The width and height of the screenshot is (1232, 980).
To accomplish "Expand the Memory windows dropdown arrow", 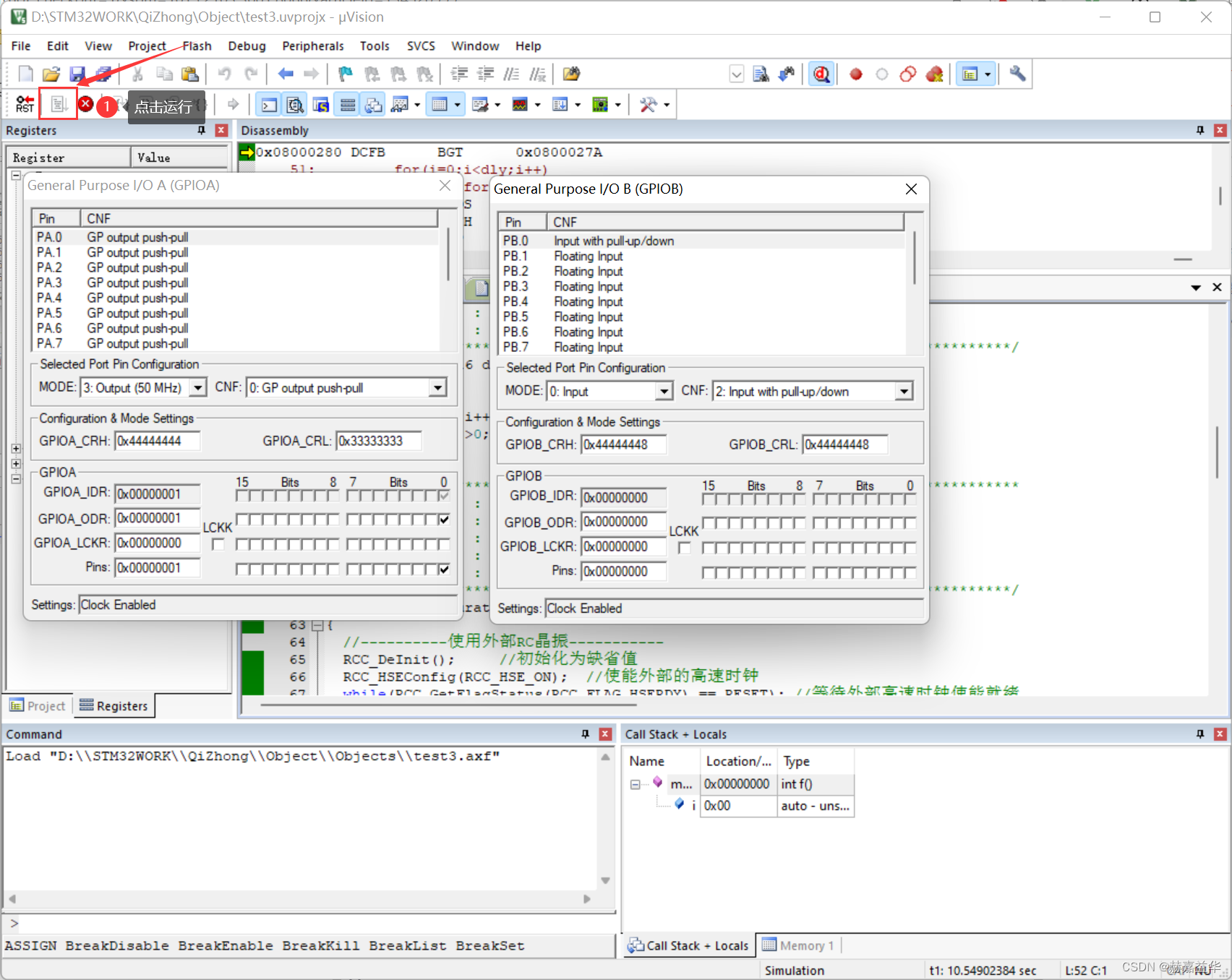I will point(458,105).
